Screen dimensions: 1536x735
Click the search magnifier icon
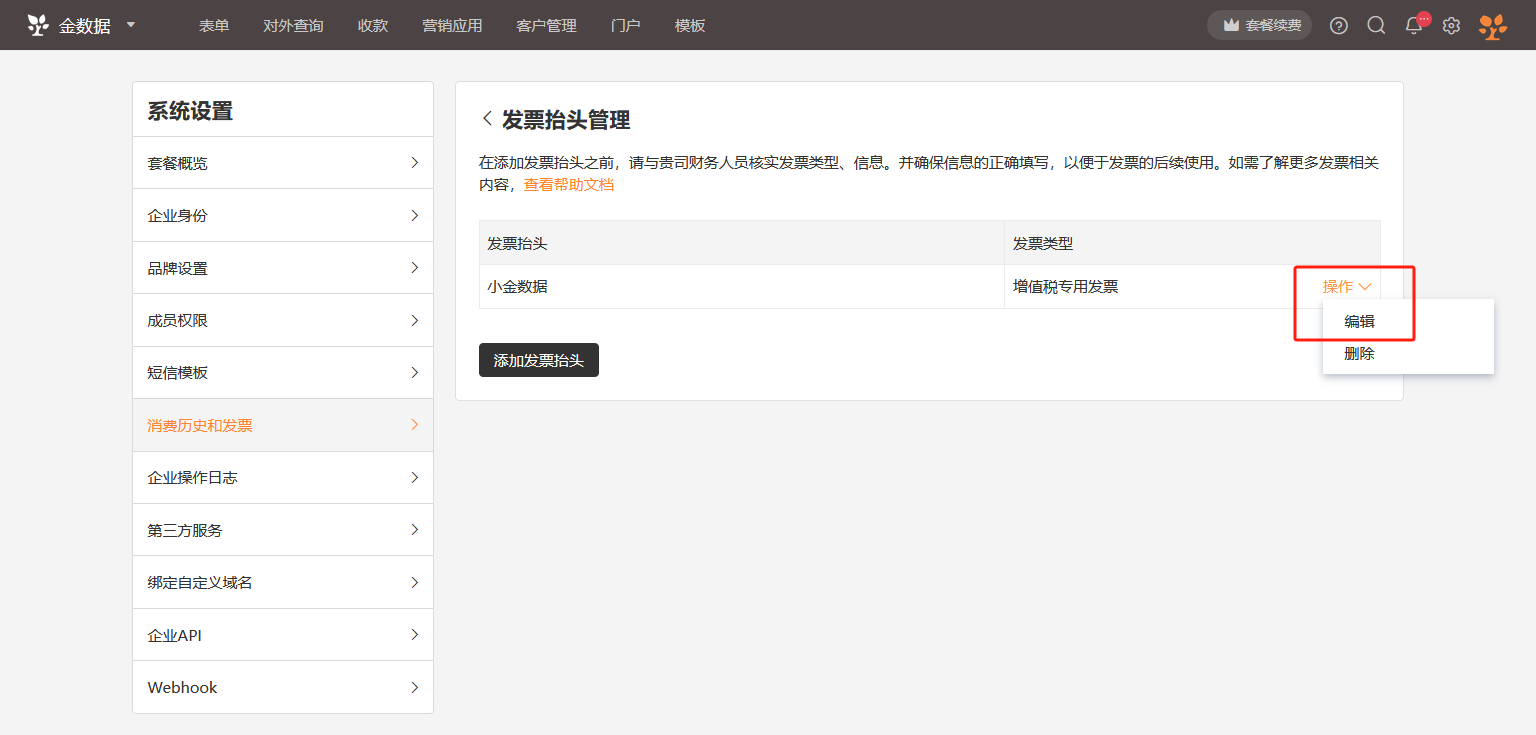click(1376, 25)
